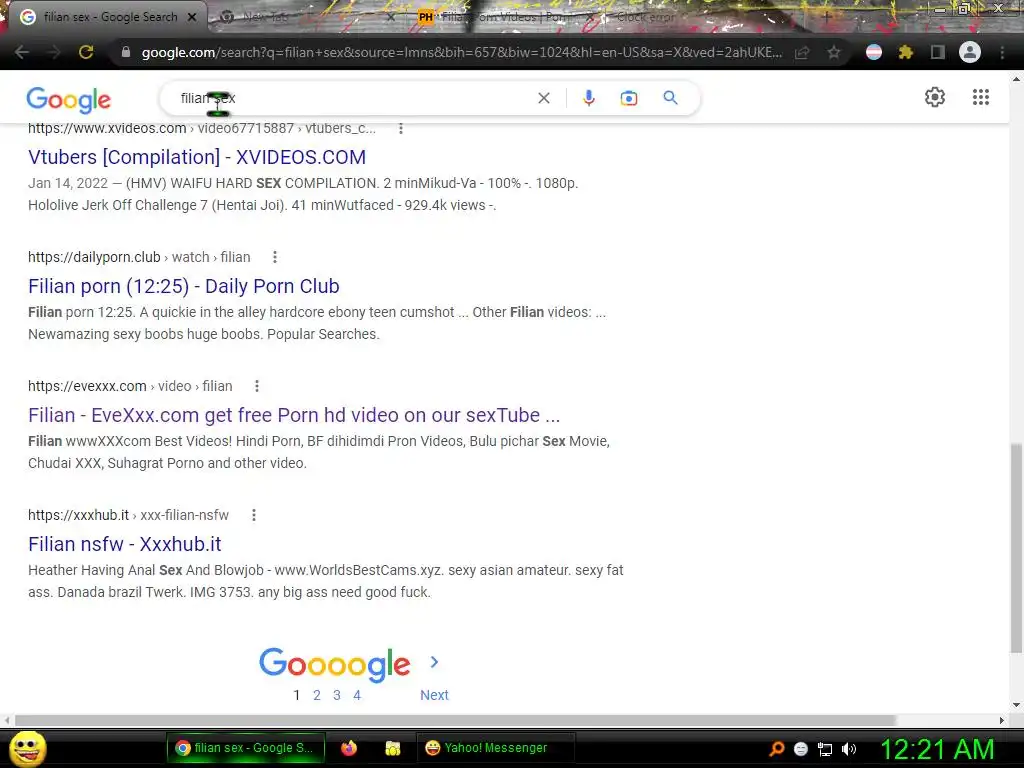Click the https://xxxhub.it breadcrumb text
The image size is (1024, 768).
pos(78,515)
